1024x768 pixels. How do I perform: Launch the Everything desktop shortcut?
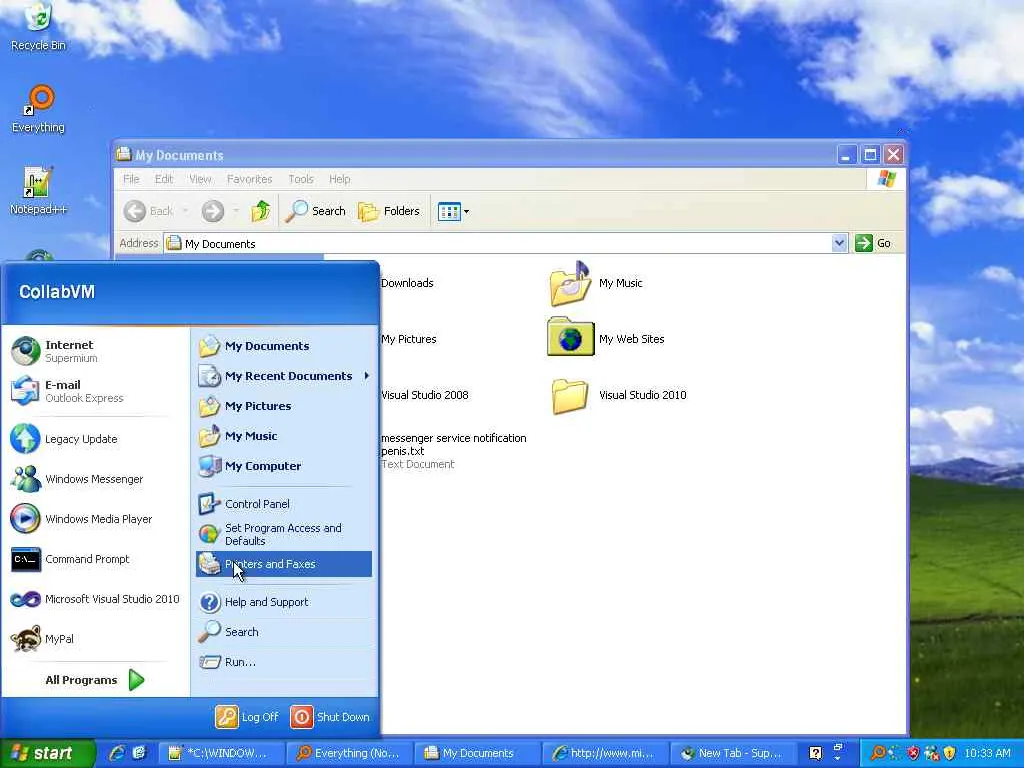click(x=39, y=108)
